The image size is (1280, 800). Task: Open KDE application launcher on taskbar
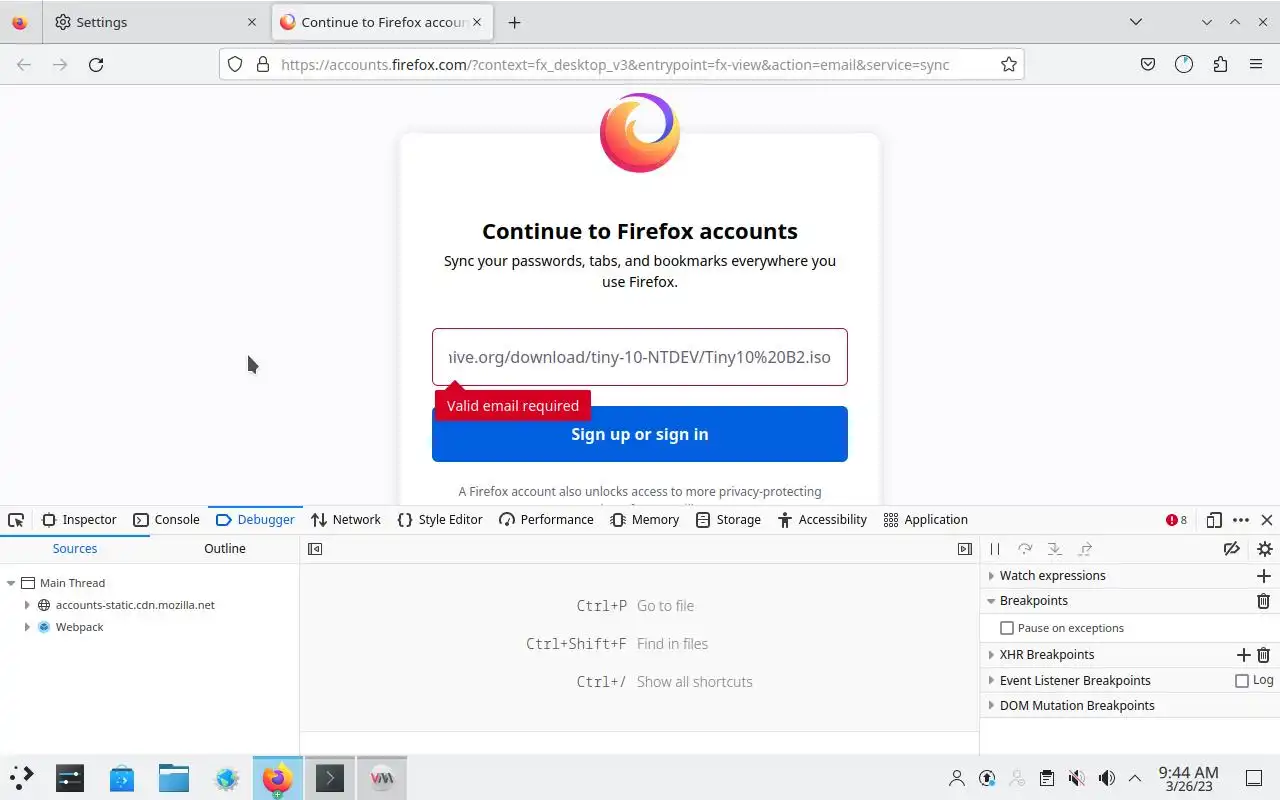(x=22, y=778)
